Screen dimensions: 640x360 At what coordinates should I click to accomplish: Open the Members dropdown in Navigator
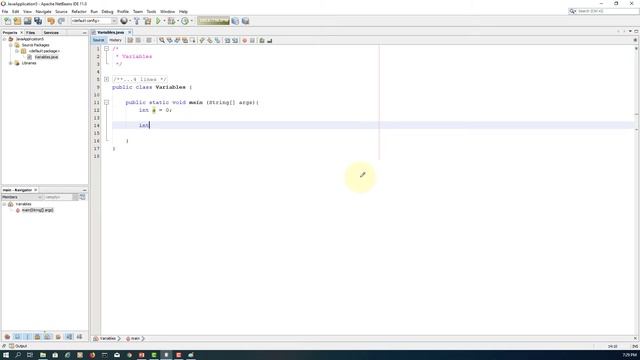(22, 197)
